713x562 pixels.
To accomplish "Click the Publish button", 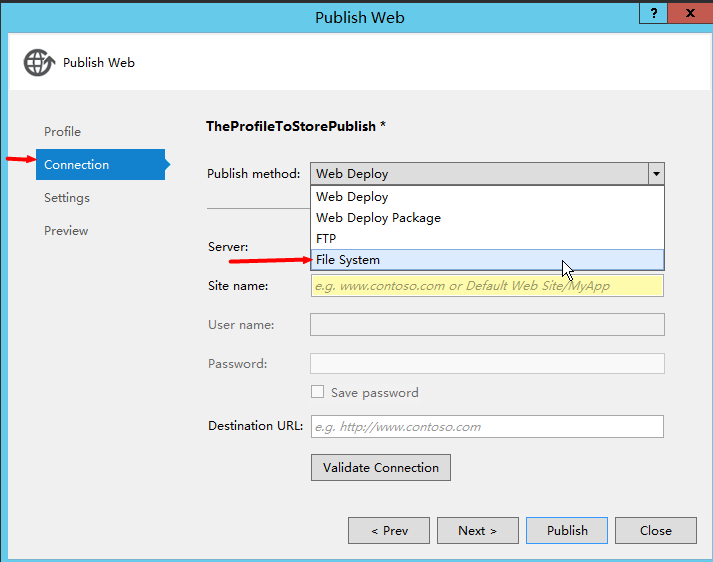I will pyautogui.click(x=567, y=531).
